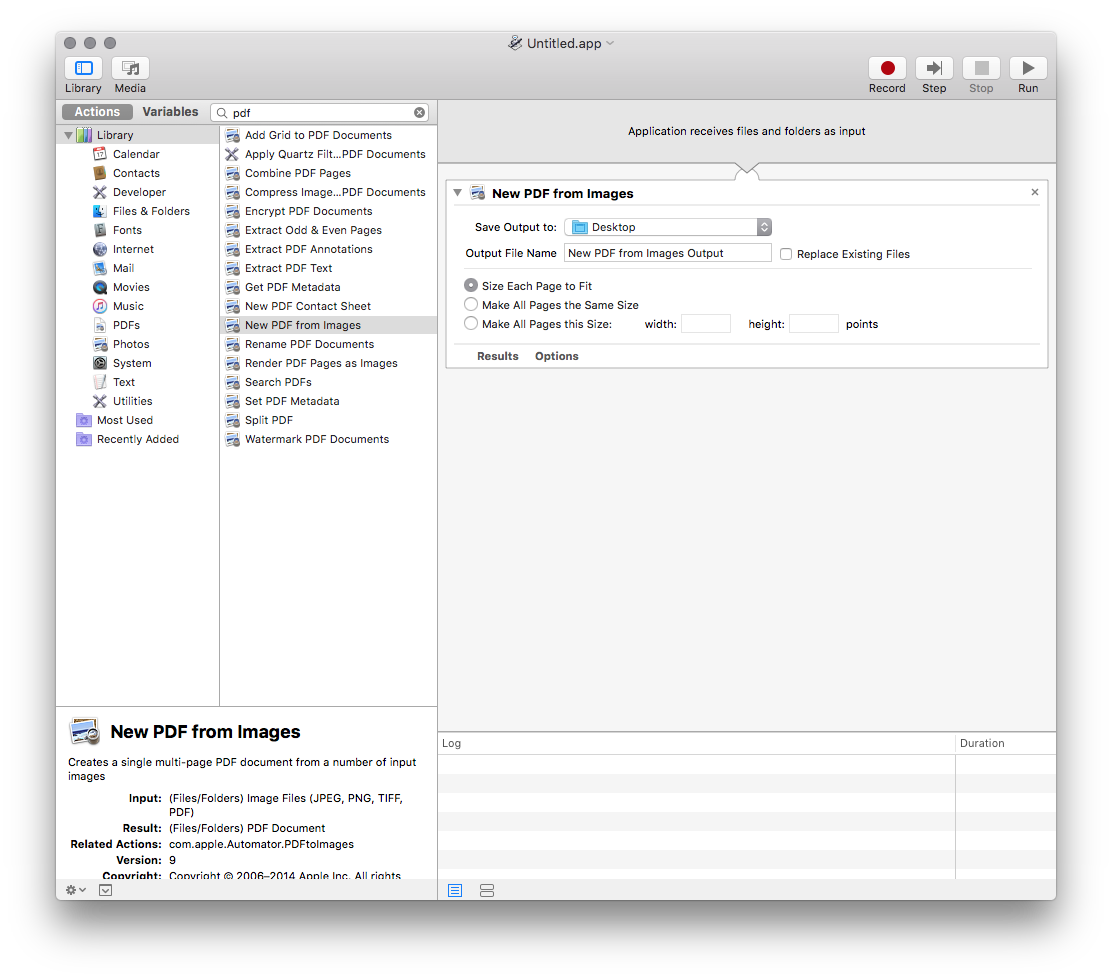This screenshot has width=1112, height=980.
Task: Select the Internet library category
Action: 133,250
